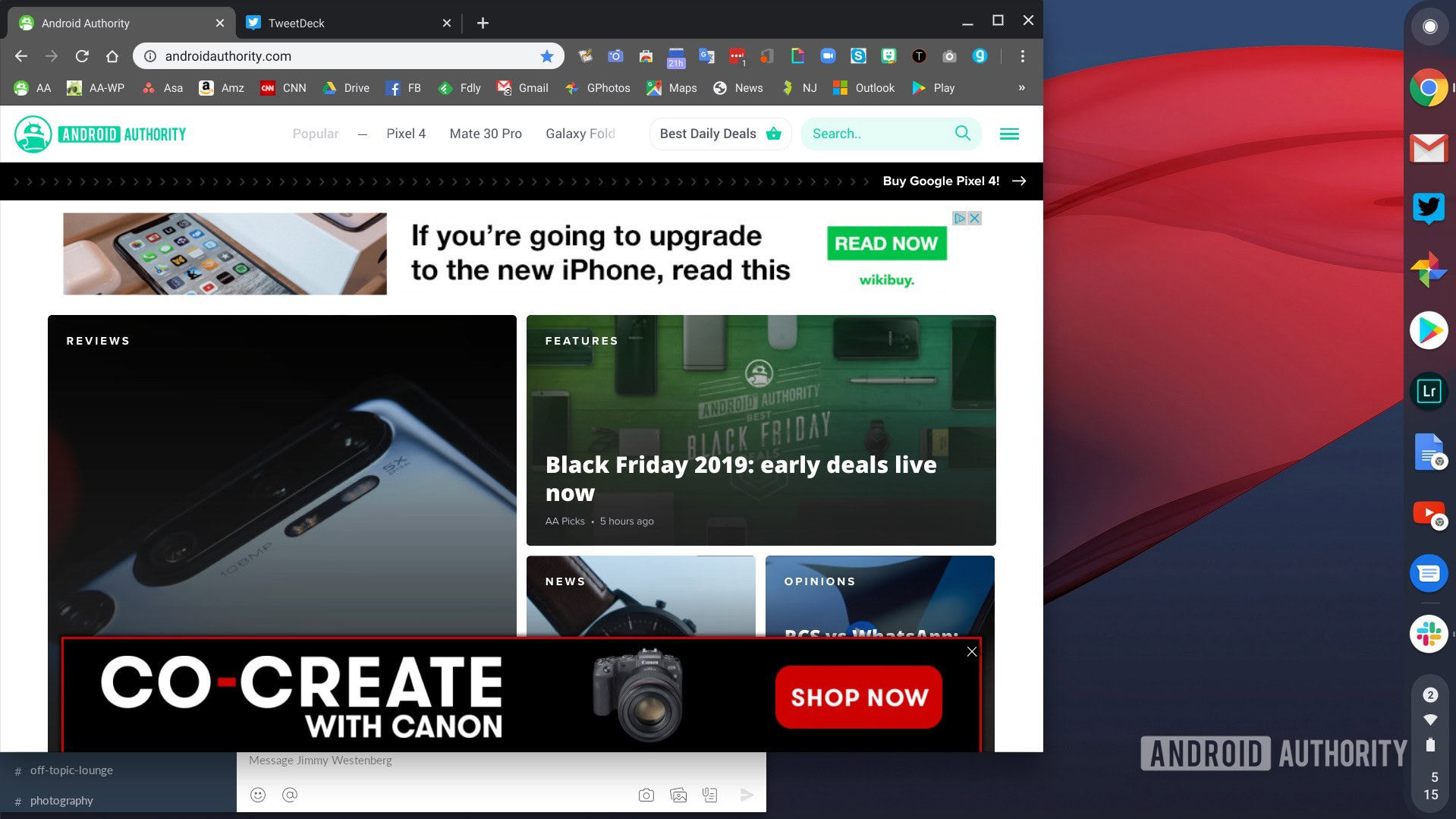Launch Play Store from the shelf
1456x819 pixels.
[1429, 330]
